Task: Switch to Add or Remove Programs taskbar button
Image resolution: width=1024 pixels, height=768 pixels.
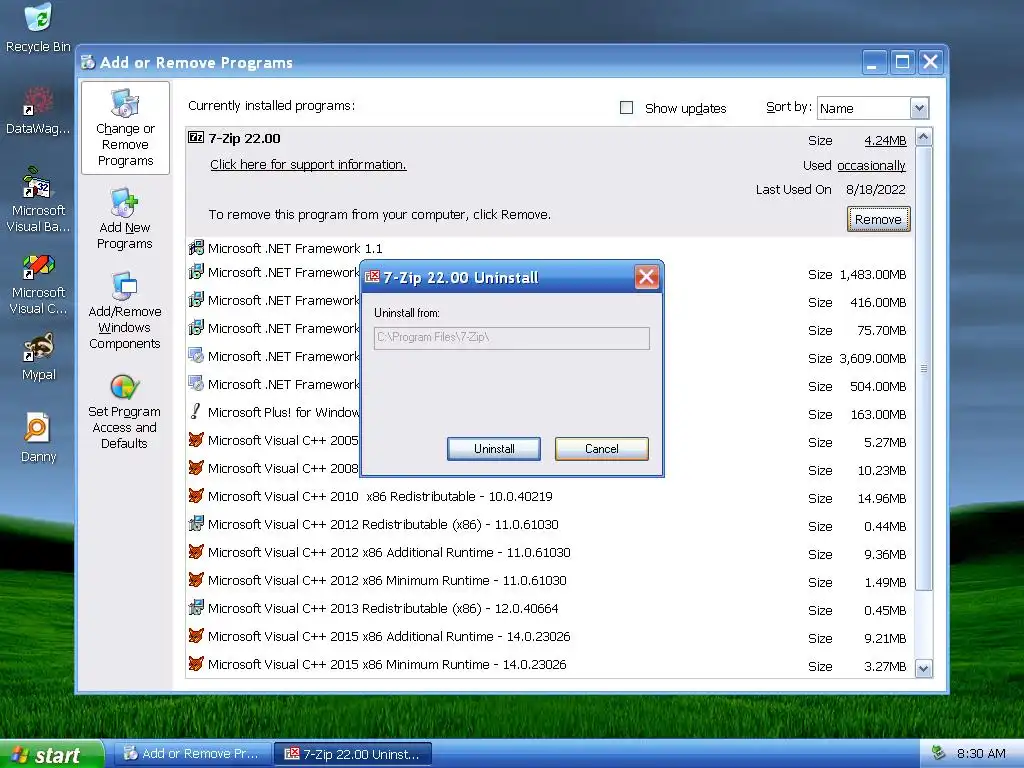Action: (192, 754)
